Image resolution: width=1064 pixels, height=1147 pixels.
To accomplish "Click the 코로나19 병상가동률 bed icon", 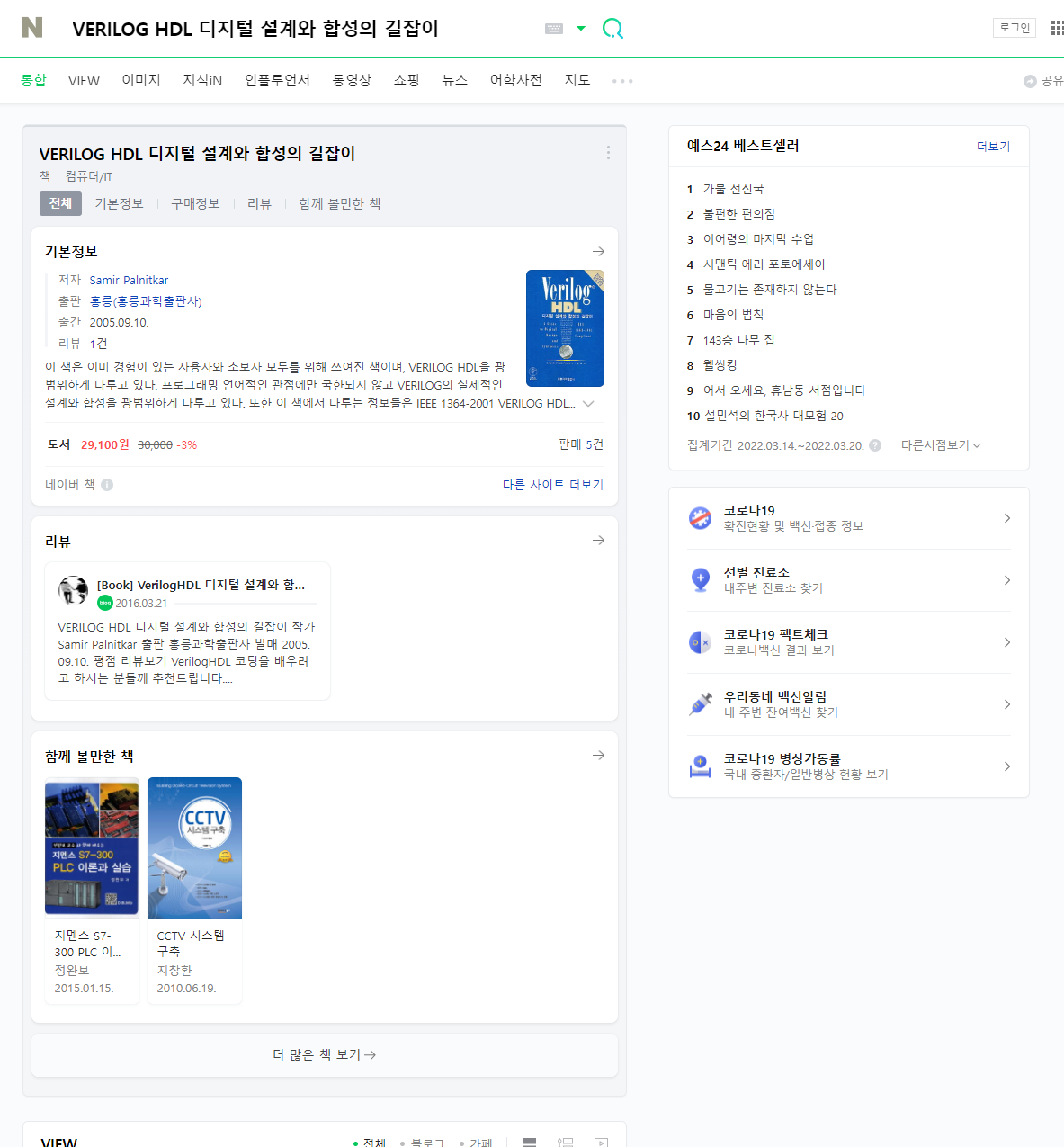I will (x=700, y=766).
